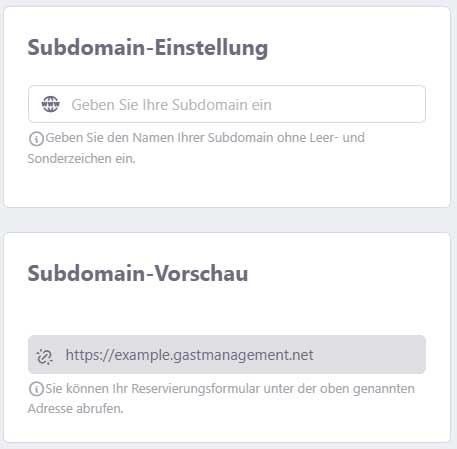The image size is (457, 449).
Task: Click hint text 'Geben Sie den Namen Ihrer Subdomain'
Action: [x=159, y=138]
